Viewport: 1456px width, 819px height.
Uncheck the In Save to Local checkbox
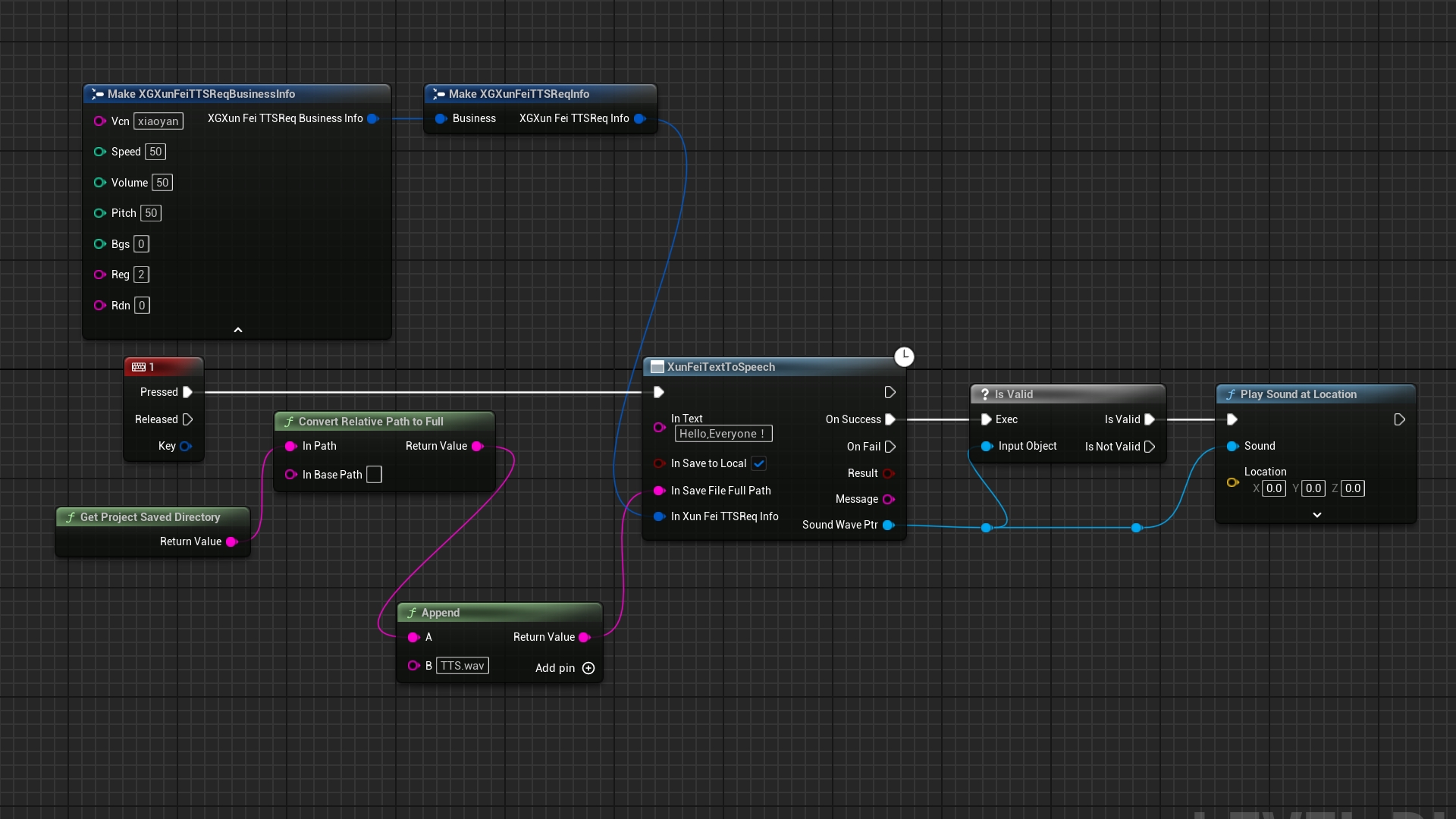(758, 463)
